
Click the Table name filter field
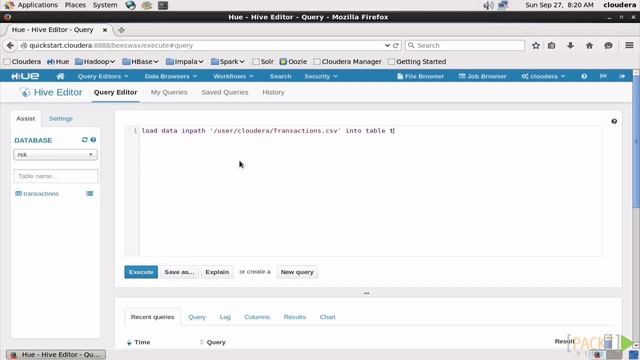(x=56, y=176)
